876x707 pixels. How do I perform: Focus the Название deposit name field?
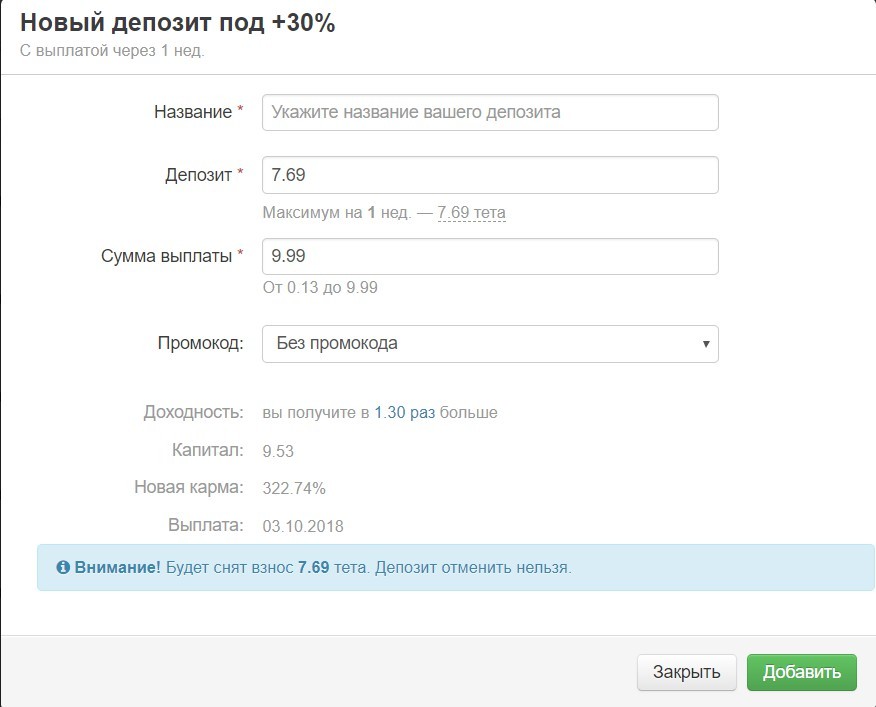pyautogui.click(x=489, y=112)
